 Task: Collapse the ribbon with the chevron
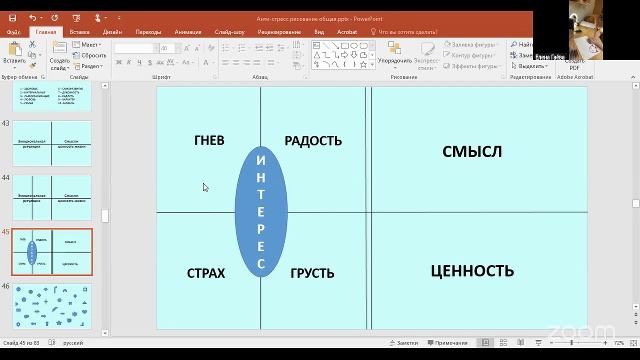(x=633, y=77)
